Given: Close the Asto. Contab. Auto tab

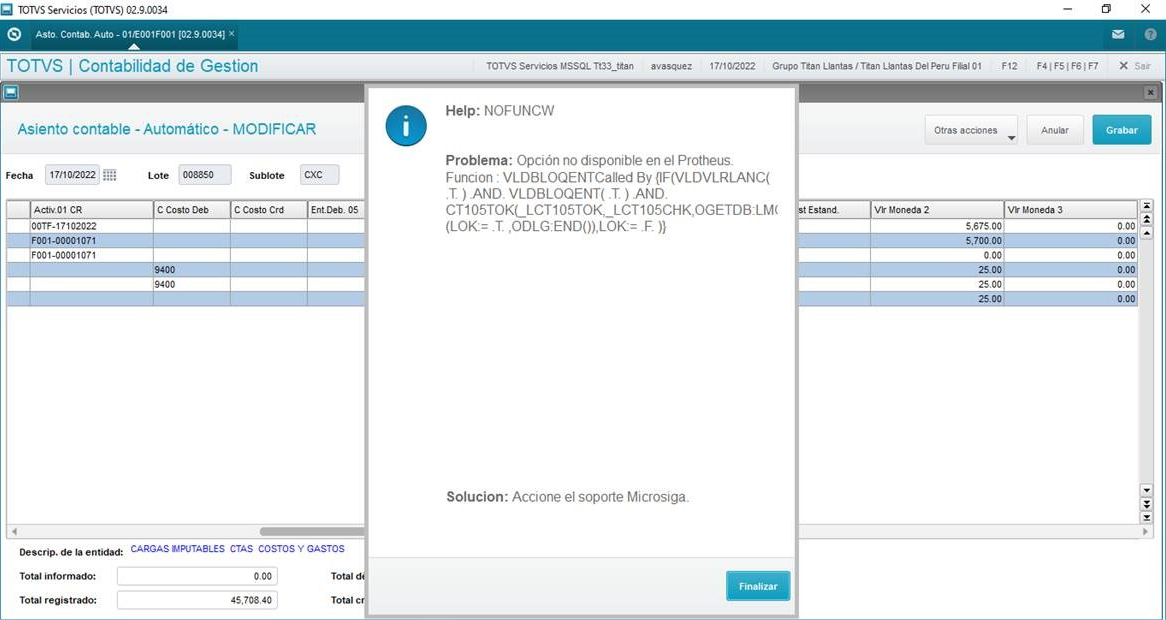Looking at the screenshot, I should click(x=231, y=33).
